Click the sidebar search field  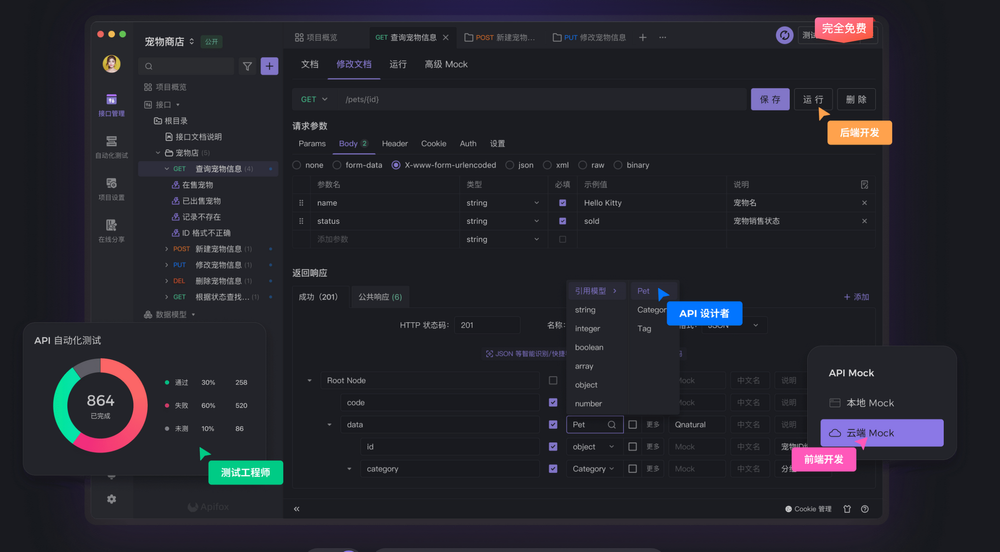click(188, 66)
